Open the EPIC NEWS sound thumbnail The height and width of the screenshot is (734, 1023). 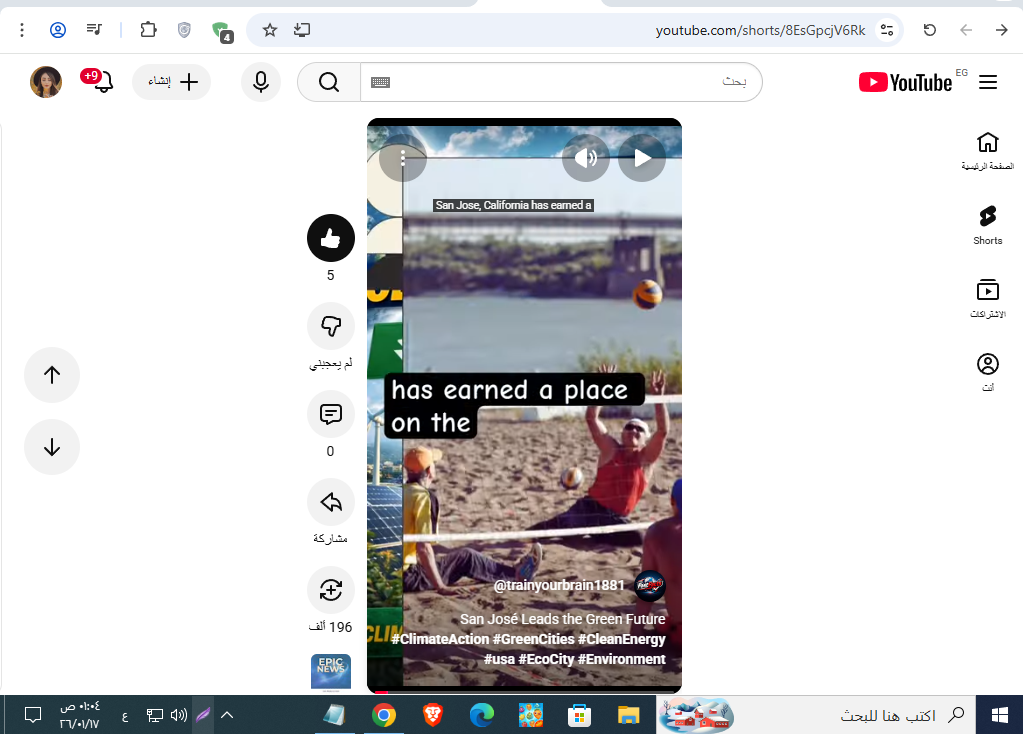pos(331,672)
